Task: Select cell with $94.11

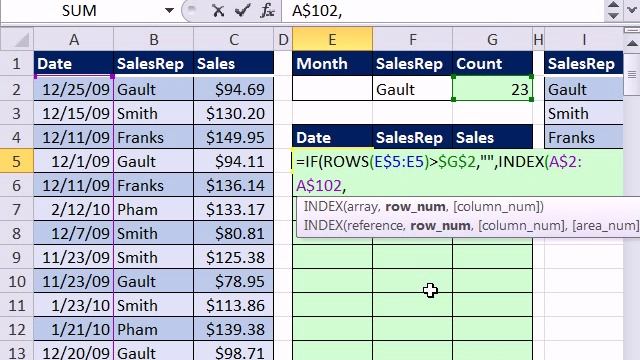Action: [x=233, y=161]
